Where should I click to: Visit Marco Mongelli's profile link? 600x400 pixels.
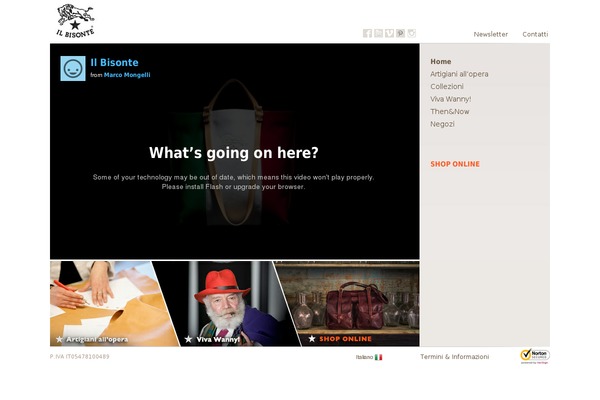click(127, 75)
